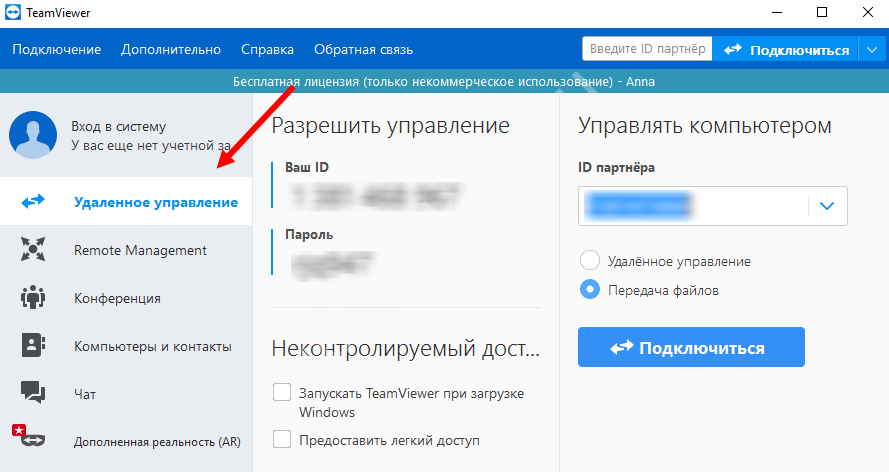Open Компьютеры и контакты section

[126, 346]
